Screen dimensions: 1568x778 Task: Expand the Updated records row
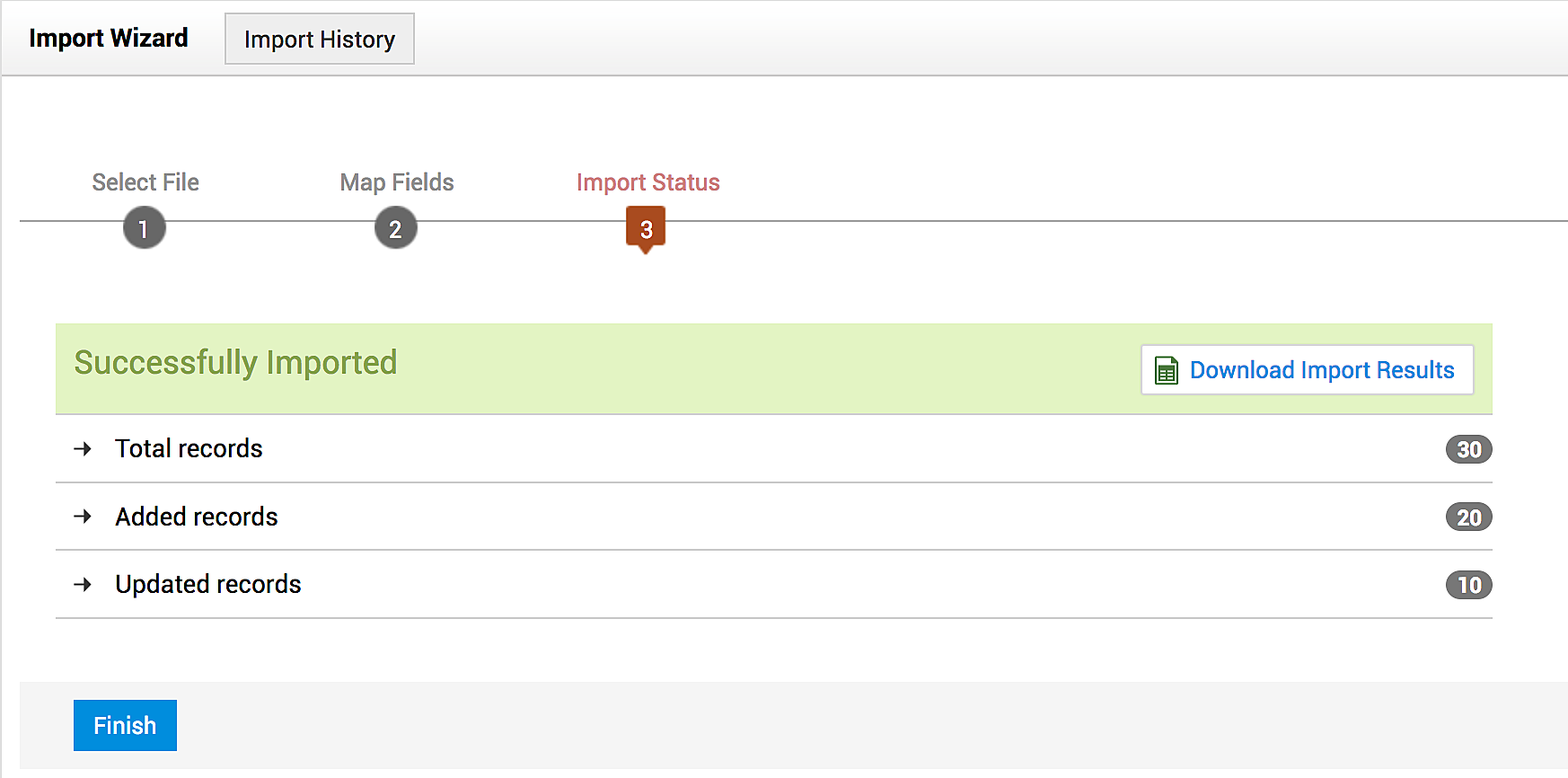point(208,584)
